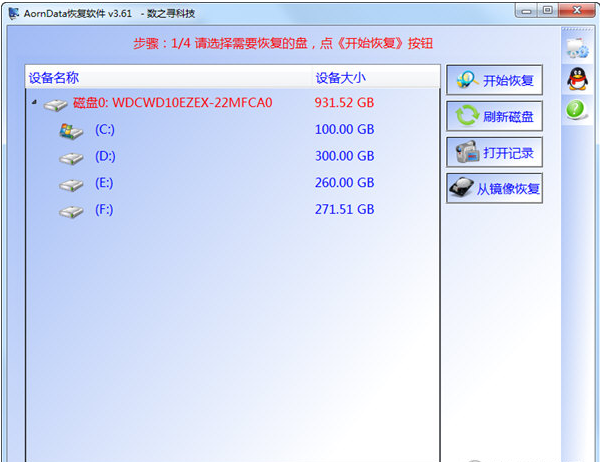The height and width of the screenshot is (462, 600).
Task: Click the 931.52 GB size value
Action: [x=344, y=103]
